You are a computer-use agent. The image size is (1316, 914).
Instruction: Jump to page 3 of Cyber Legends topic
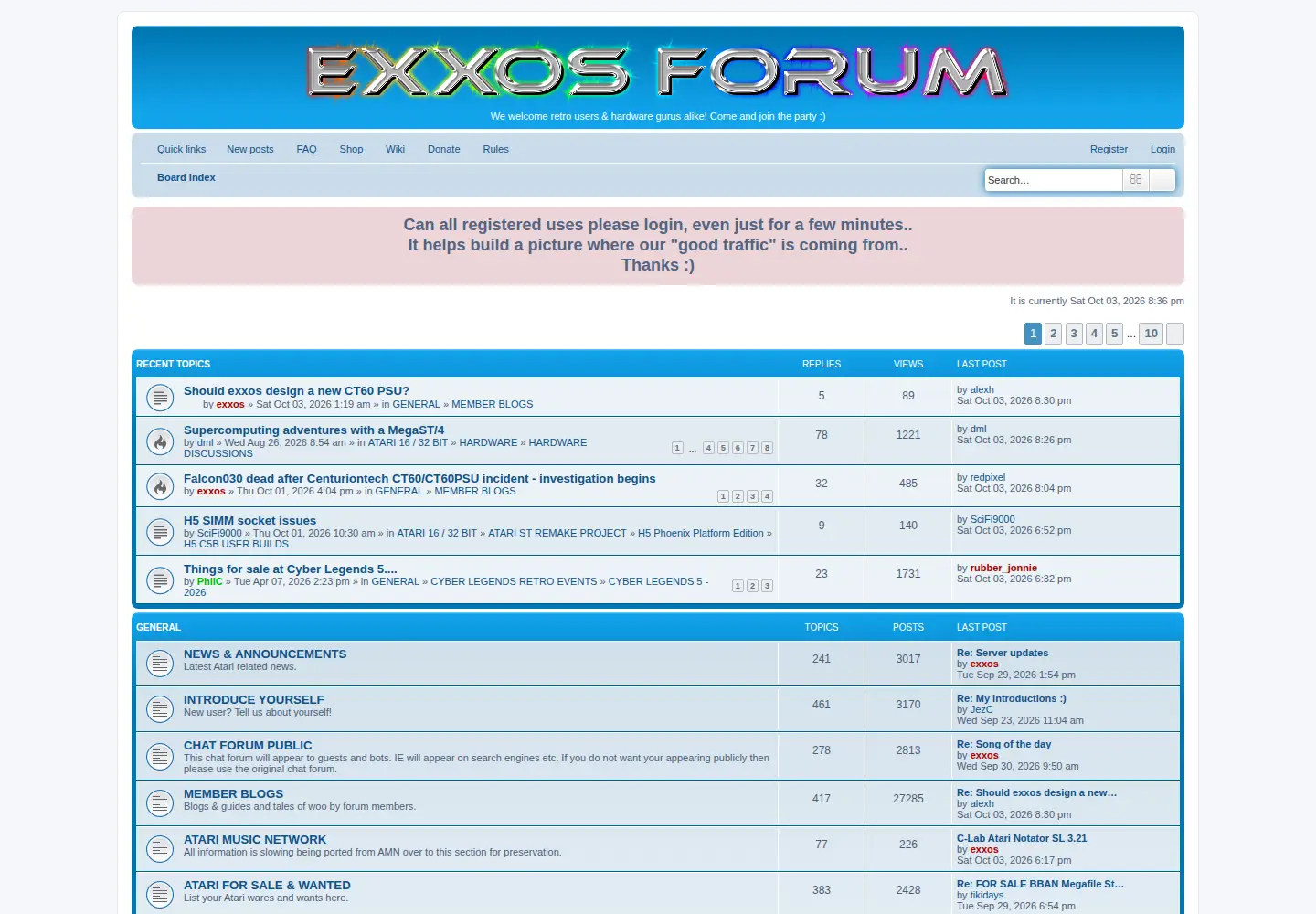coord(767,586)
